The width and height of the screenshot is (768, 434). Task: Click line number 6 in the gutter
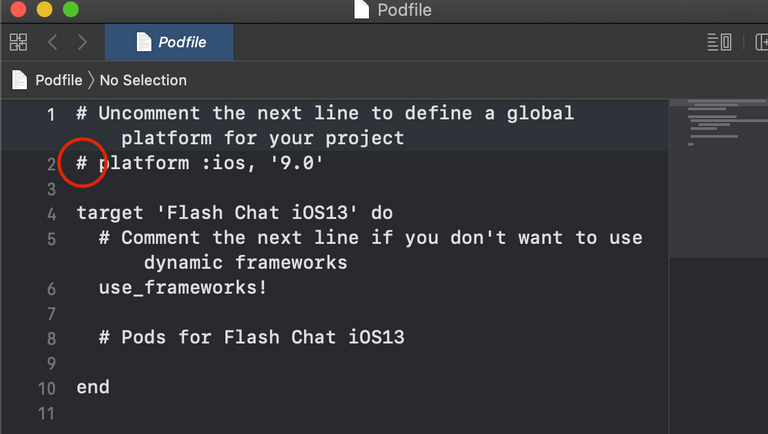tap(51, 289)
